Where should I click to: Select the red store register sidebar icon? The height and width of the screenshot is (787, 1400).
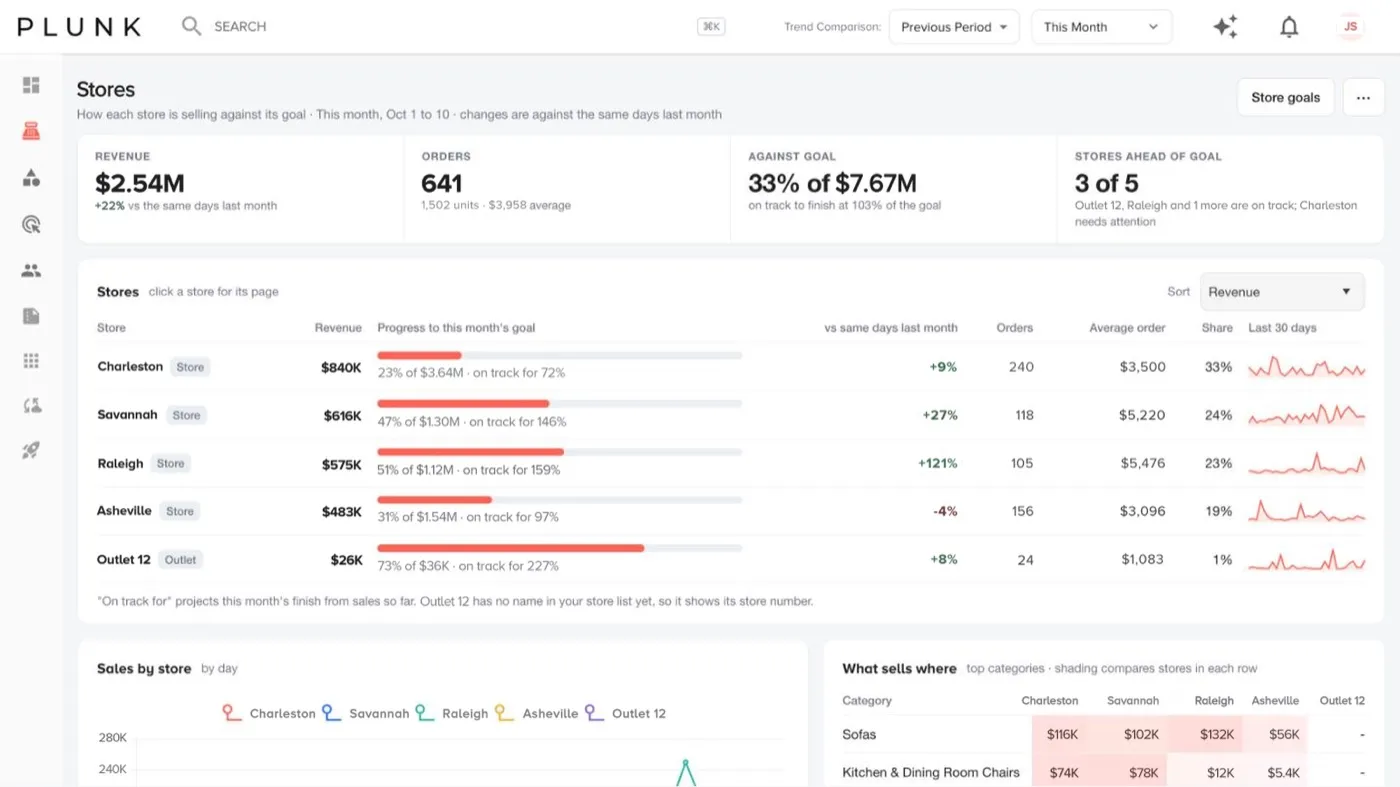[x=31, y=131]
